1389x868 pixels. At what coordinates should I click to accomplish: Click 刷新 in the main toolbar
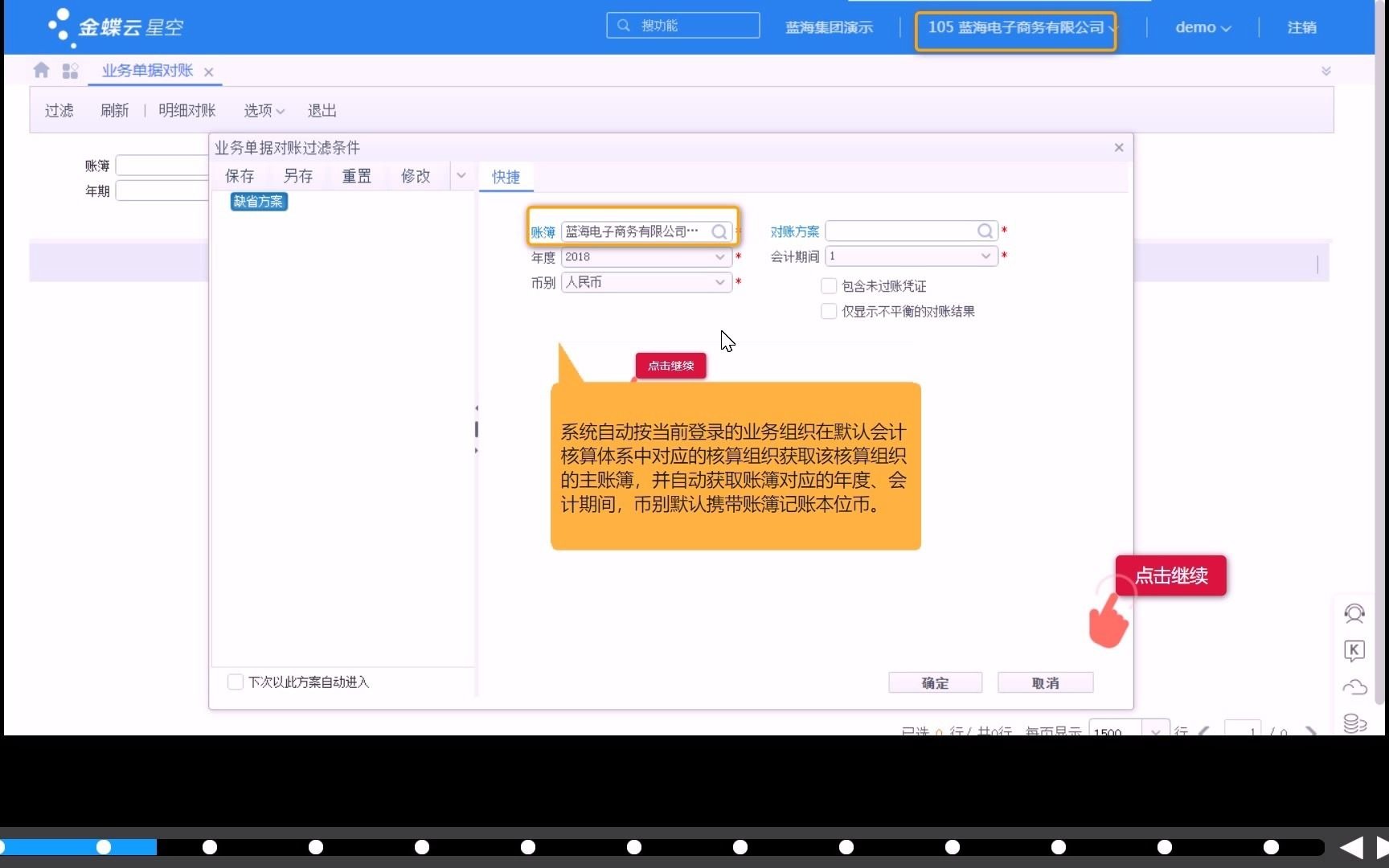click(x=114, y=110)
